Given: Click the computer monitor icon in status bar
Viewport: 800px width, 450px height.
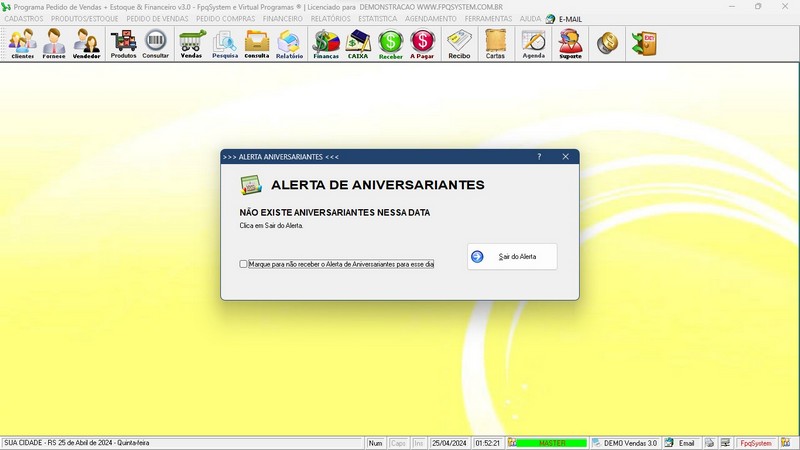Looking at the screenshot, I should coord(725,443).
